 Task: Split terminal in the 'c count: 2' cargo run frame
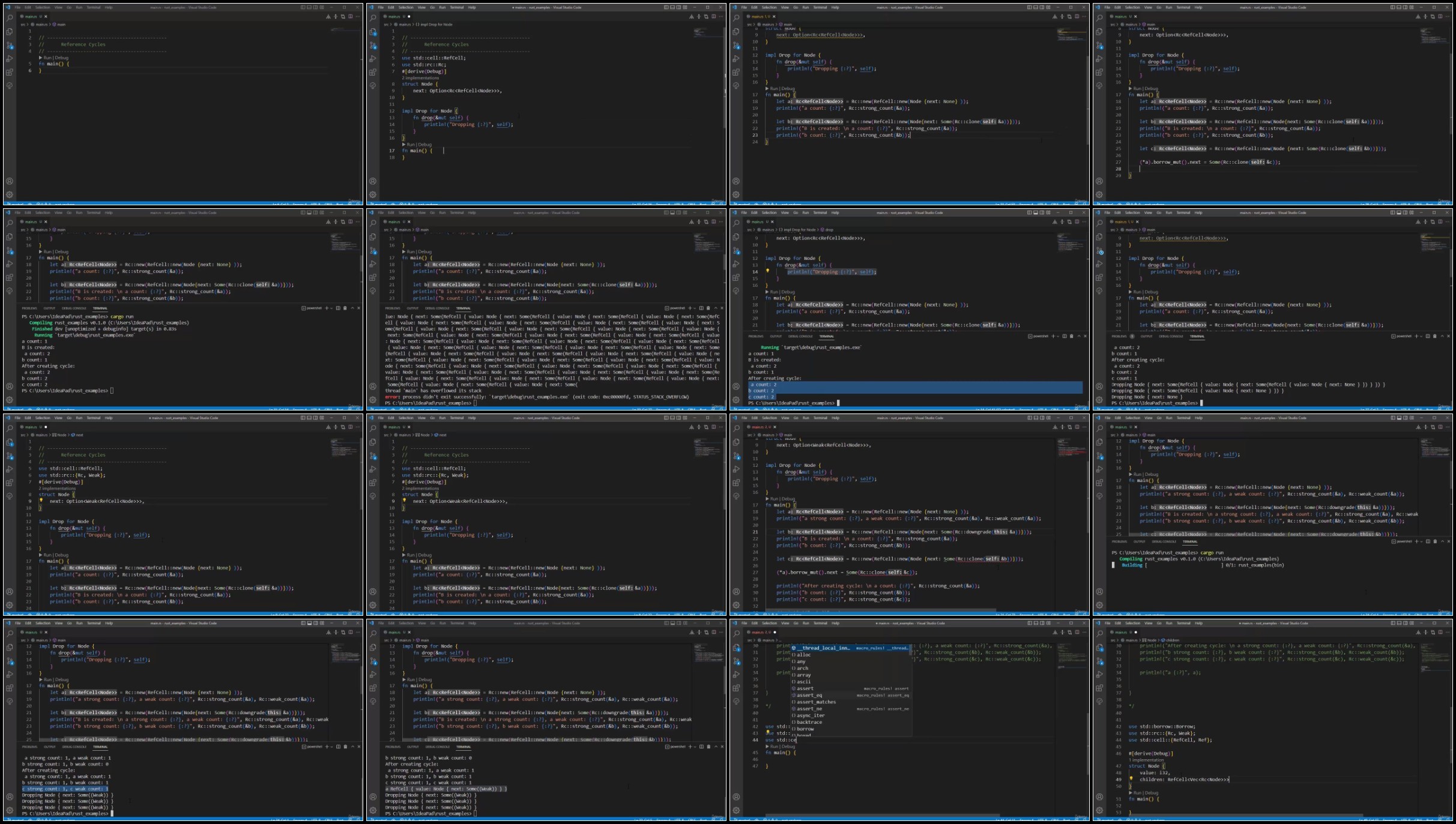[x=337, y=308]
